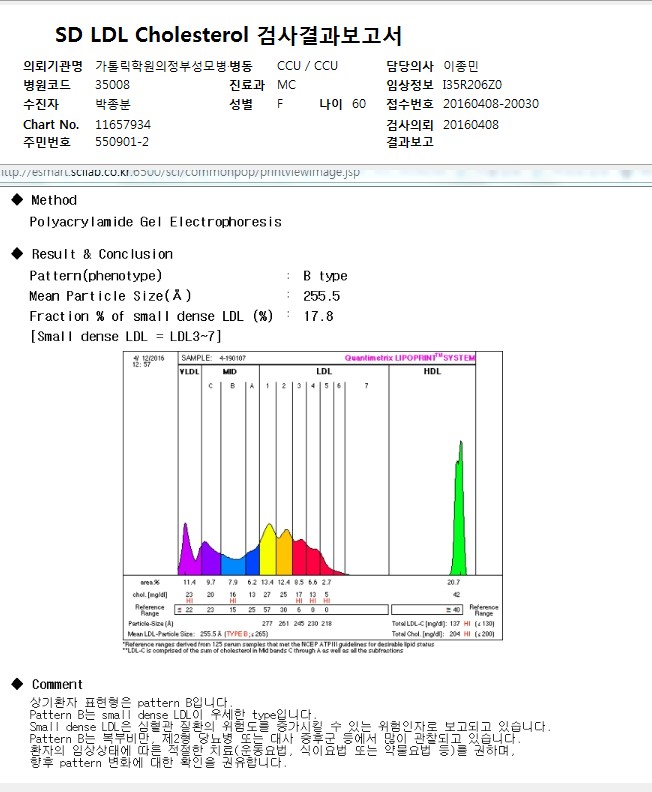Click the receipt number 20160408-20030
Viewport: 652px width, 792px height.
(x=491, y=104)
